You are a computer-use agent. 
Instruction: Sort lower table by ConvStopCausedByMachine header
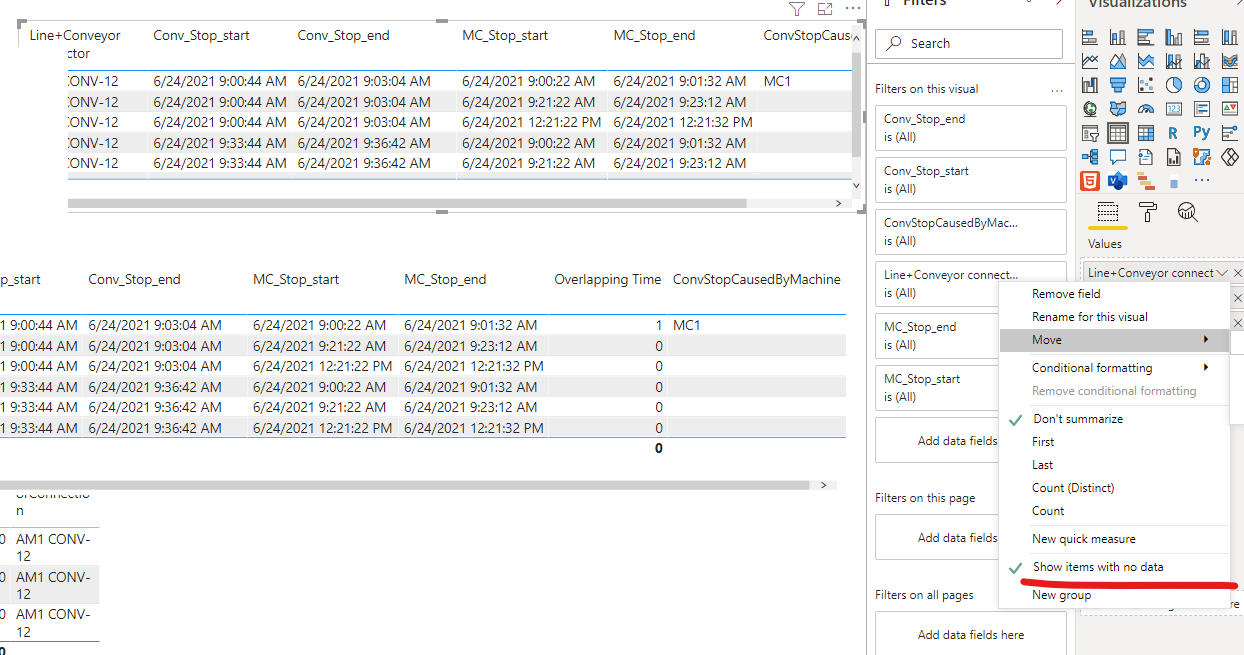tap(757, 279)
